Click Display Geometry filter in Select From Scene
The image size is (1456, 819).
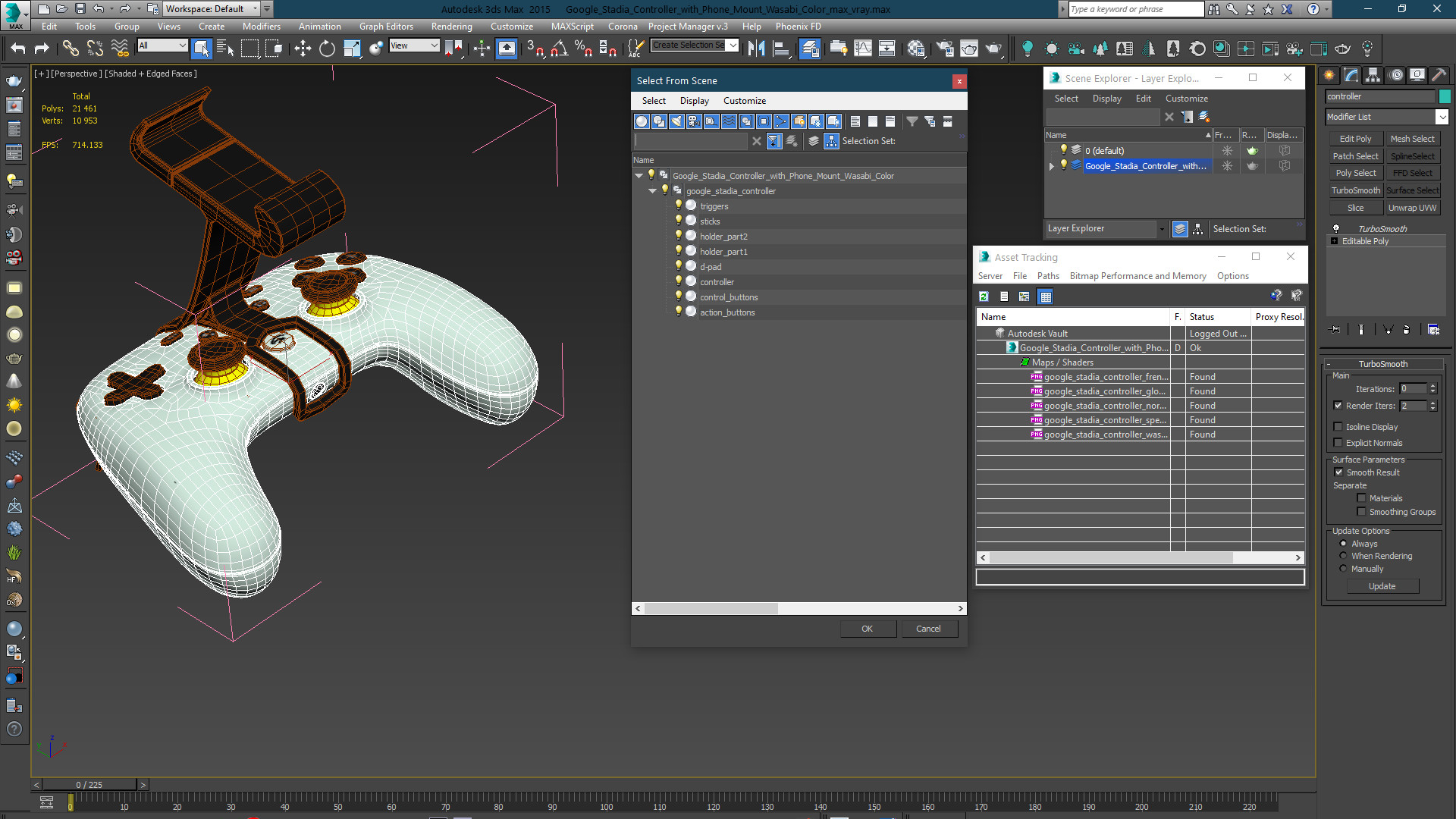point(642,121)
